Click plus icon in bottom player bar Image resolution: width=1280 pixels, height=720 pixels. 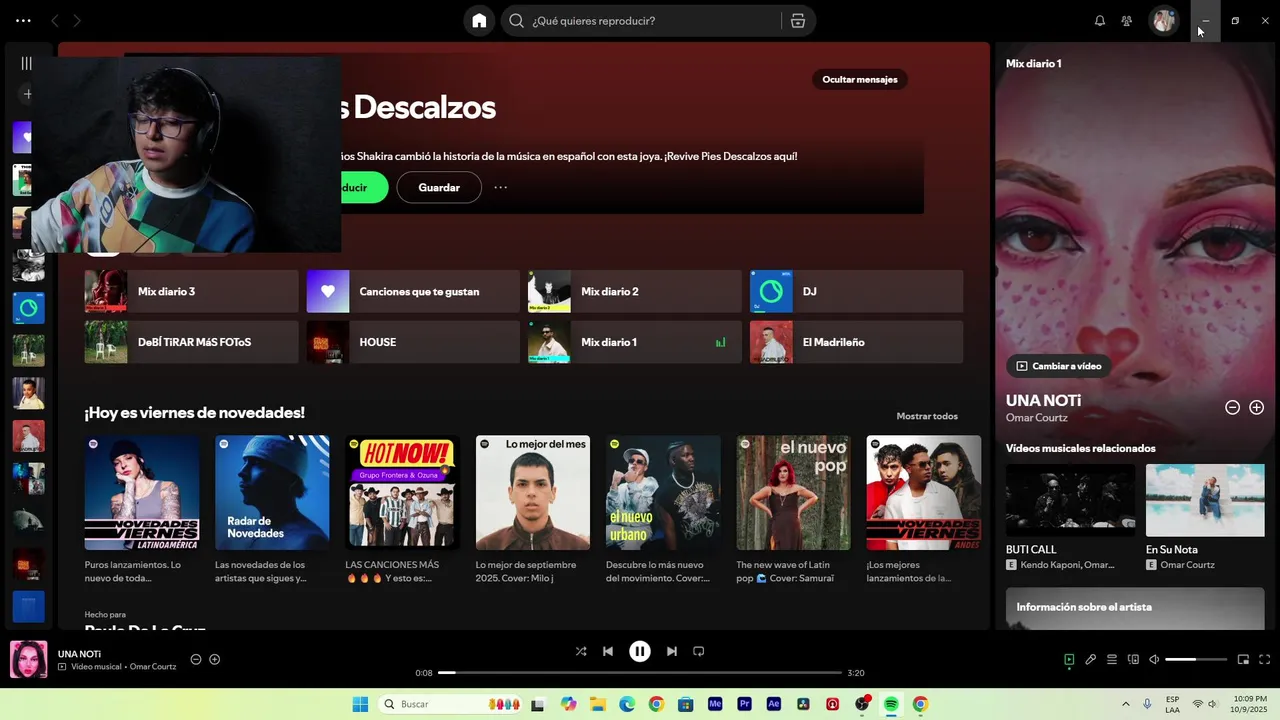click(214, 659)
